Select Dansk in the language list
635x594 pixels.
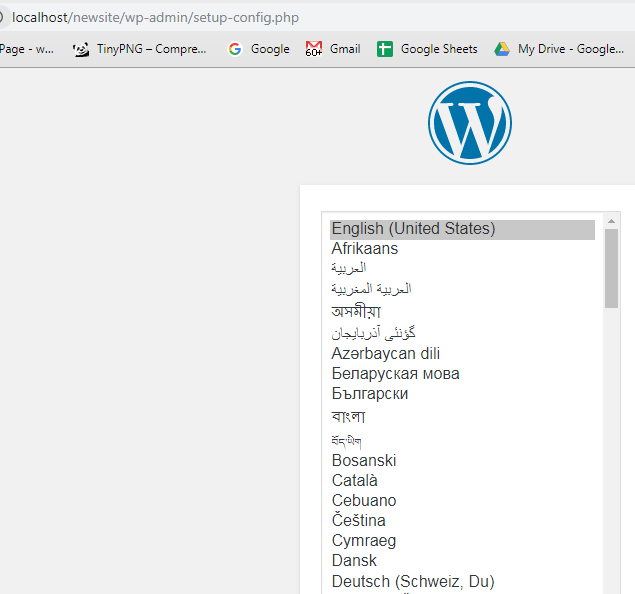click(462, 561)
